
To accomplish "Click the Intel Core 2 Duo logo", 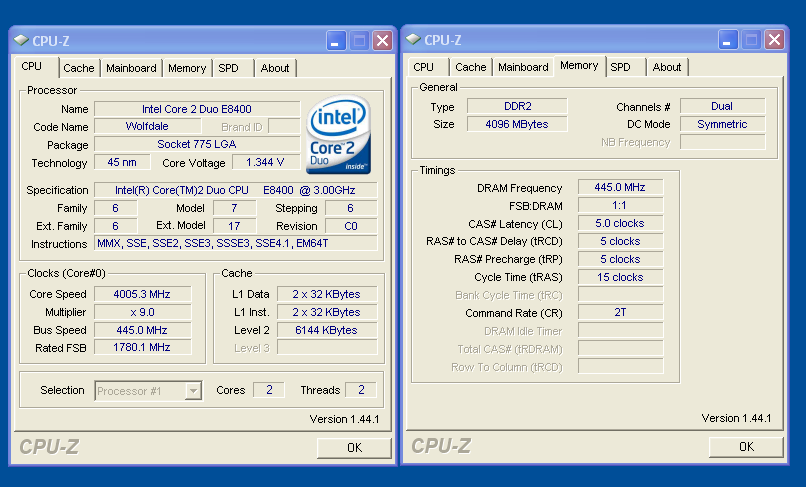I will coord(339,135).
